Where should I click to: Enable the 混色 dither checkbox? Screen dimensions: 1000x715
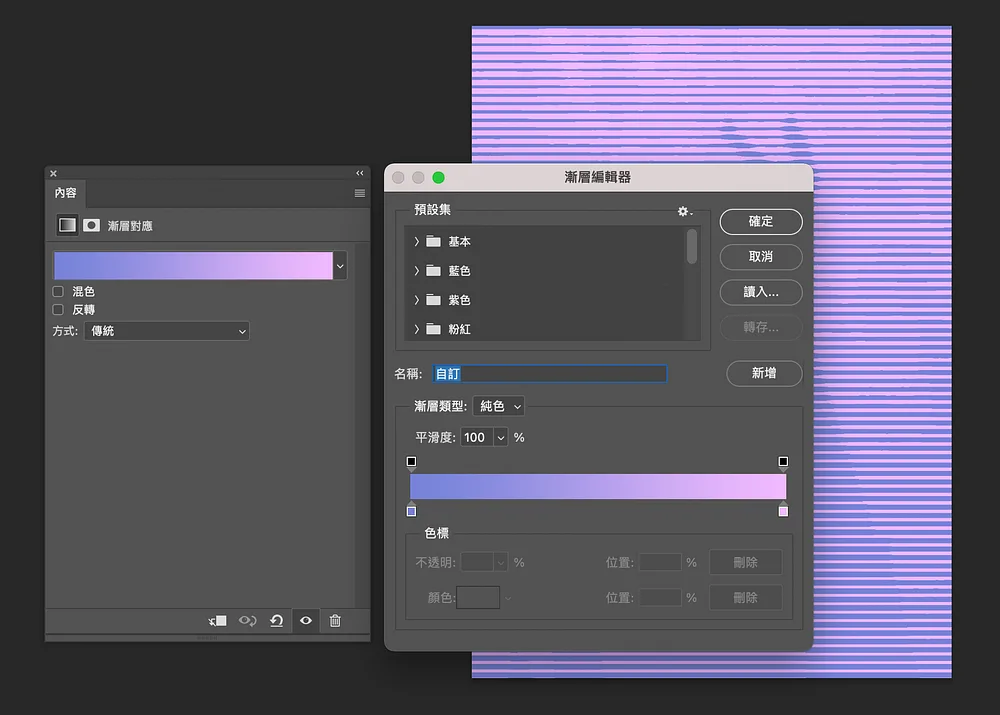click(x=58, y=291)
